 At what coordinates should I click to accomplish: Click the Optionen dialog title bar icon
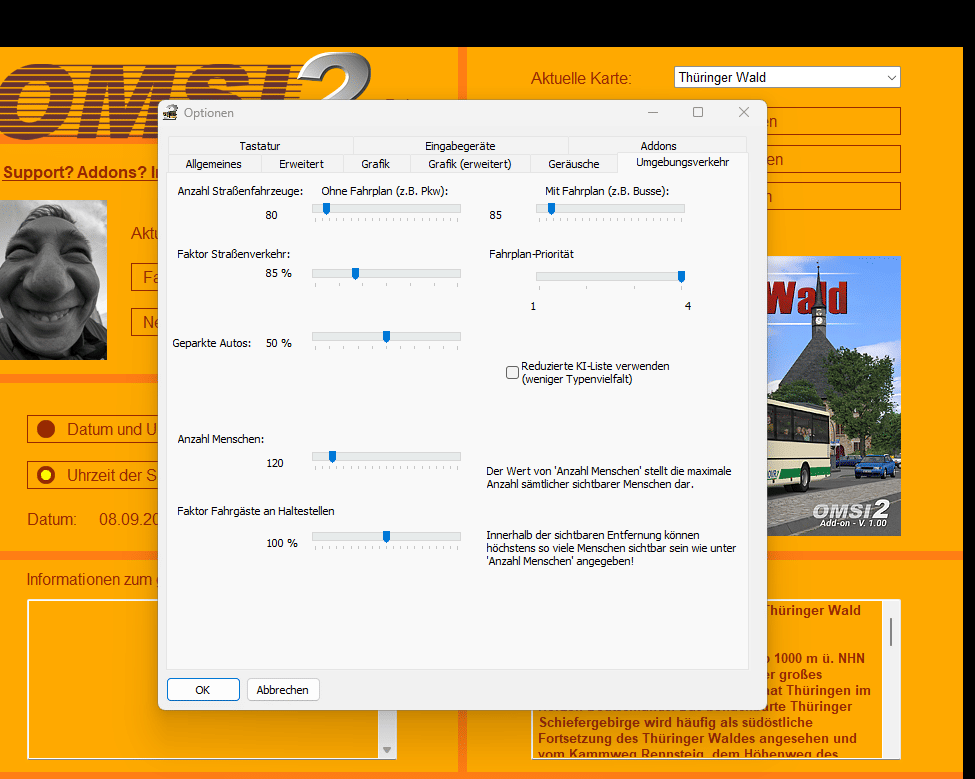pyautogui.click(x=170, y=113)
